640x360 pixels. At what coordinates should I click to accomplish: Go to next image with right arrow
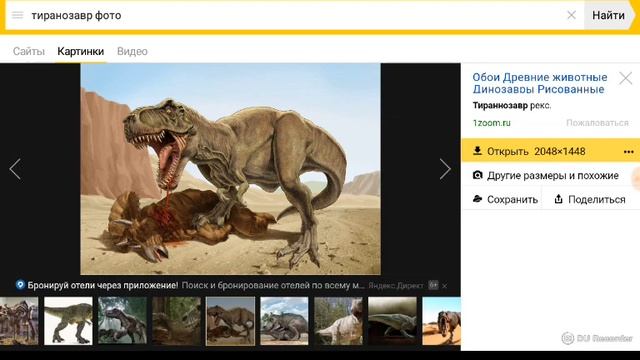pyautogui.click(x=445, y=169)
